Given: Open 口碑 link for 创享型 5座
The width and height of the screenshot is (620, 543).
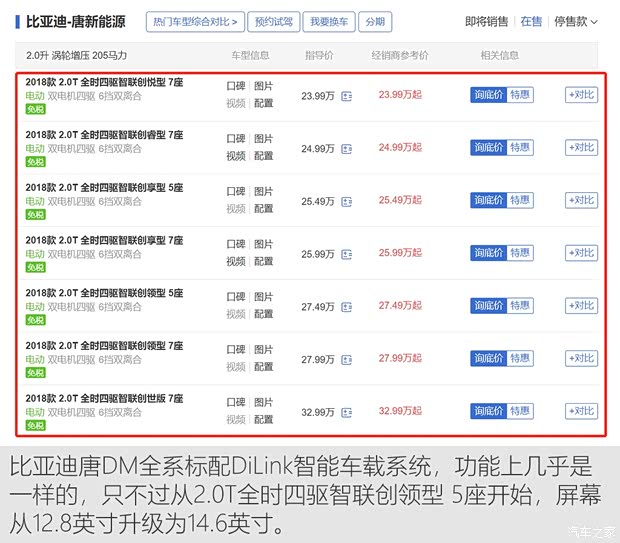Looking at the screenshot, I should pos(235,192).
